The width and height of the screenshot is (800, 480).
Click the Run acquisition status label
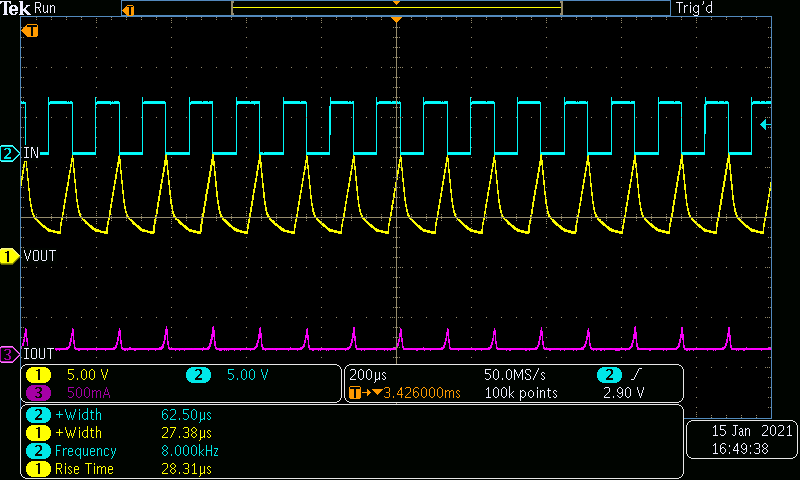point(46,8)
